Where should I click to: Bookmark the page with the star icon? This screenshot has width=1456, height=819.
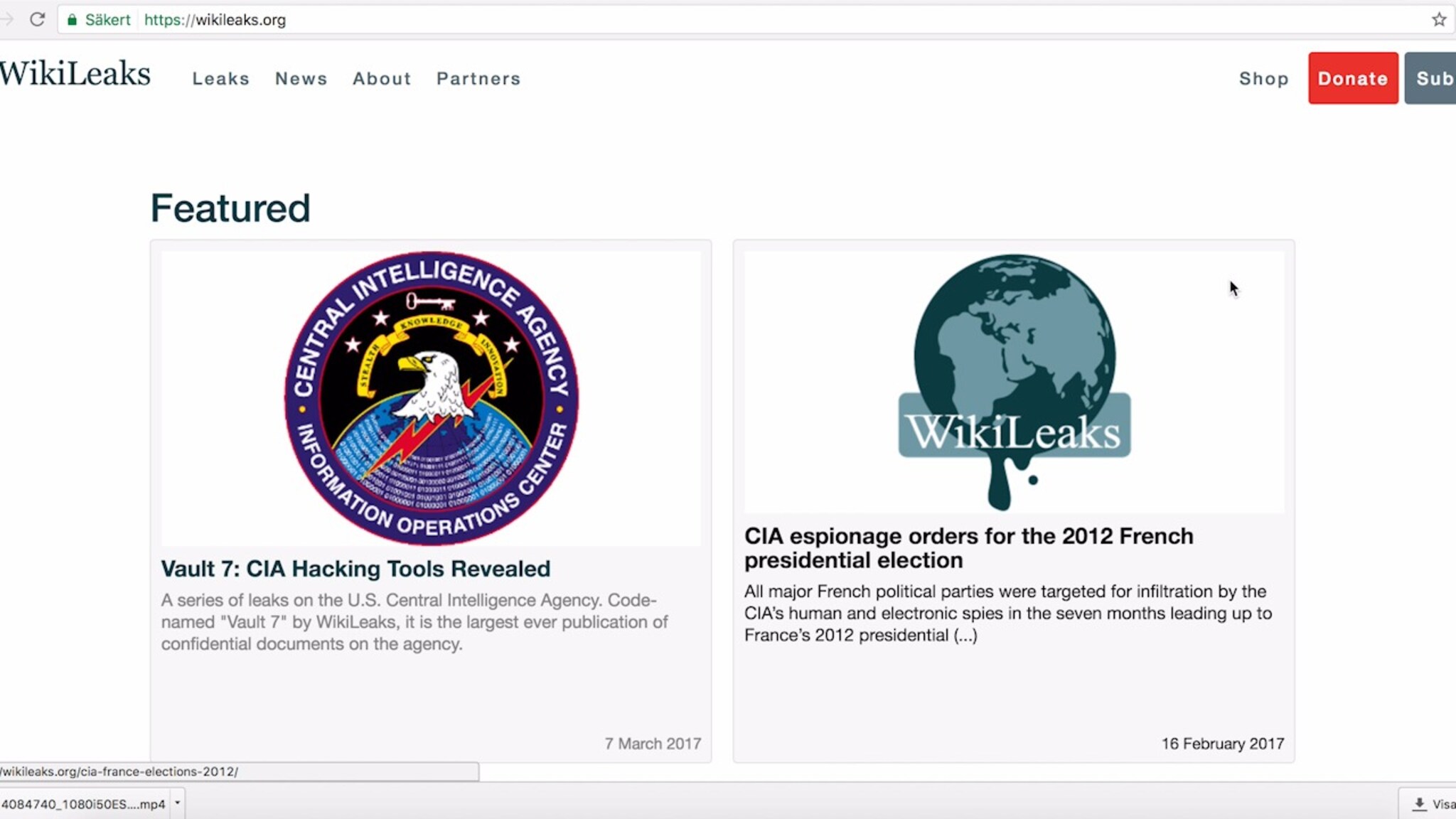click(x=1439, y=19)
